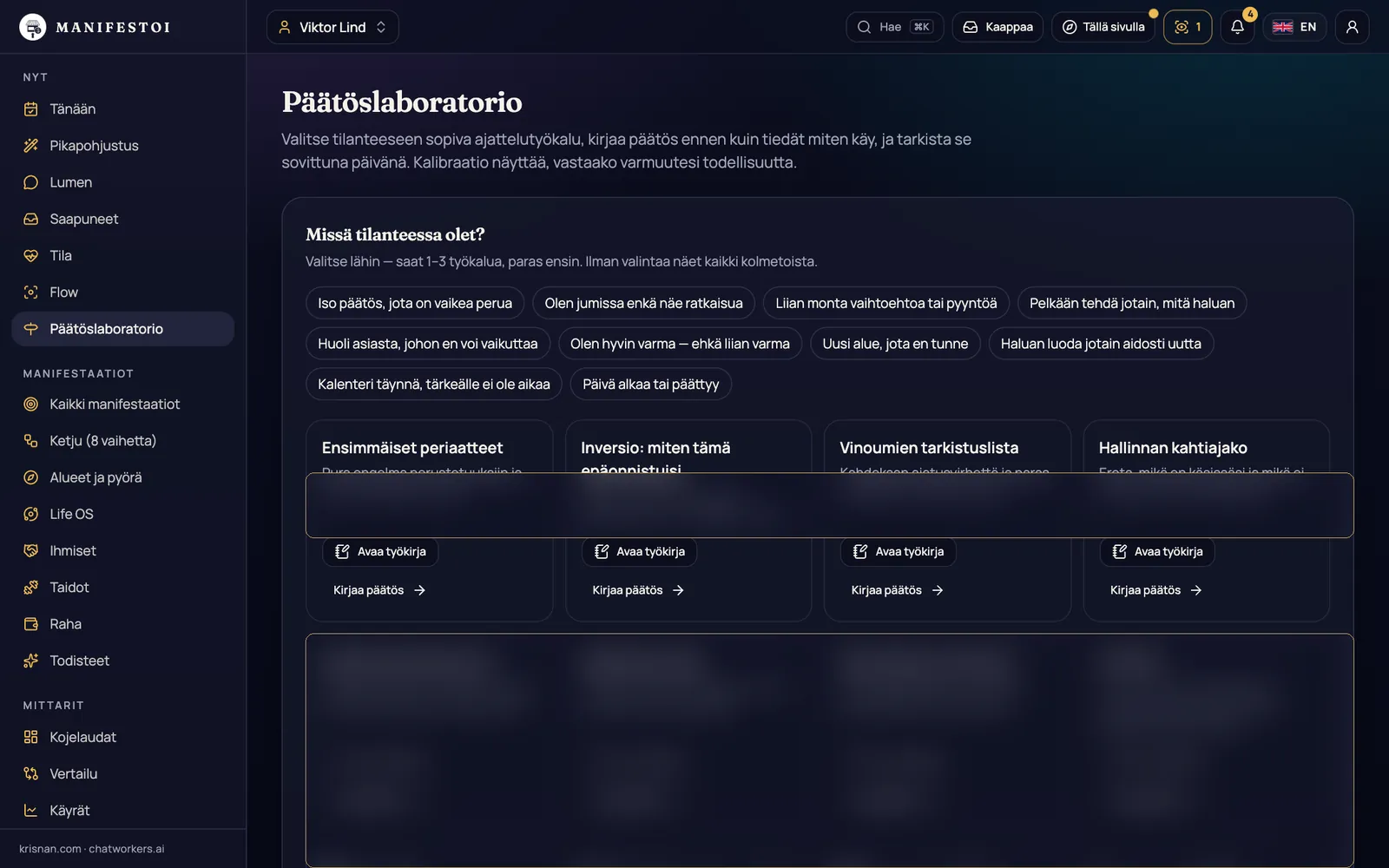Open the Todisteet sparkle icon
This screenshot has width=1389, height=868.
(x=31, y=661)
